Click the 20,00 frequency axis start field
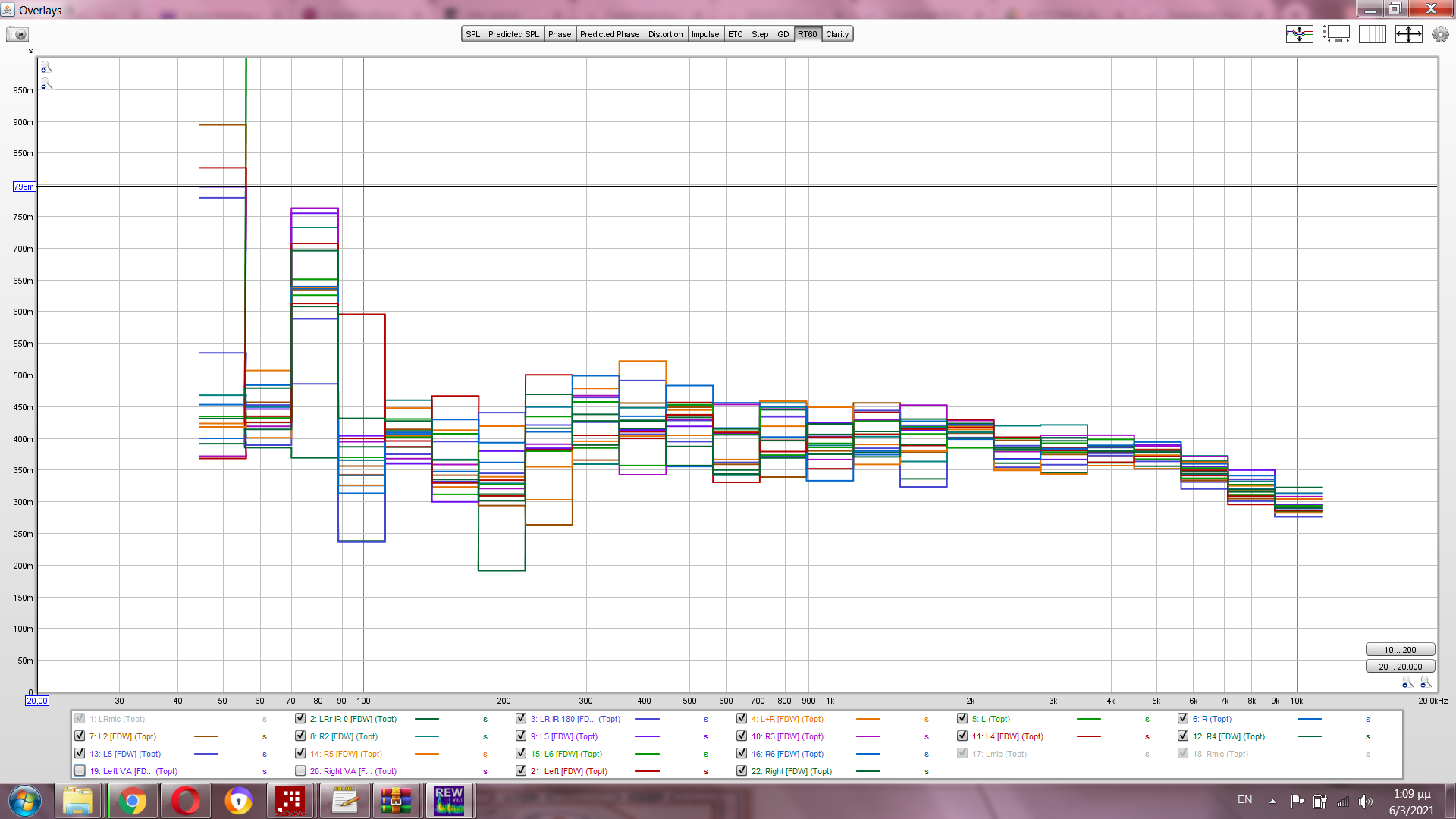Screen dimensions: 1456x819 point(37,701)
